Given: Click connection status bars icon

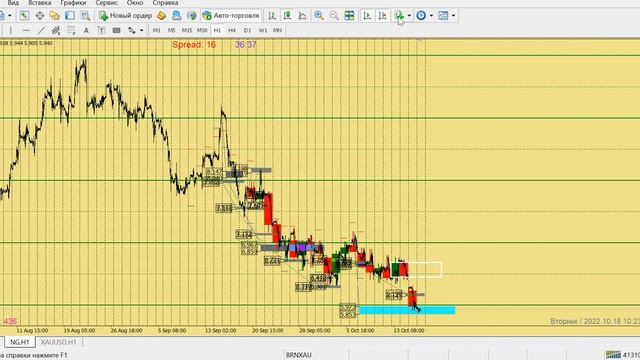Looking at the screenshot, I should click(613, 355).
